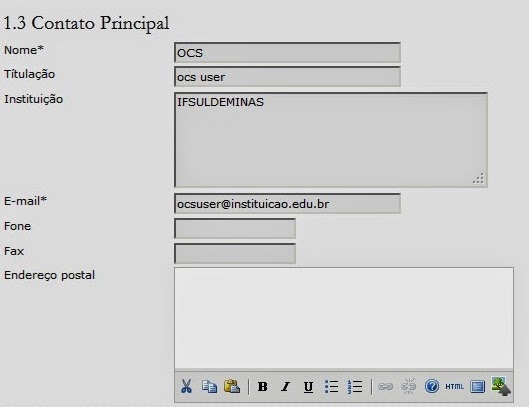This screenshot has width=529, height=407.
Task: Click the E-mail* label
Action: point(25,201)
